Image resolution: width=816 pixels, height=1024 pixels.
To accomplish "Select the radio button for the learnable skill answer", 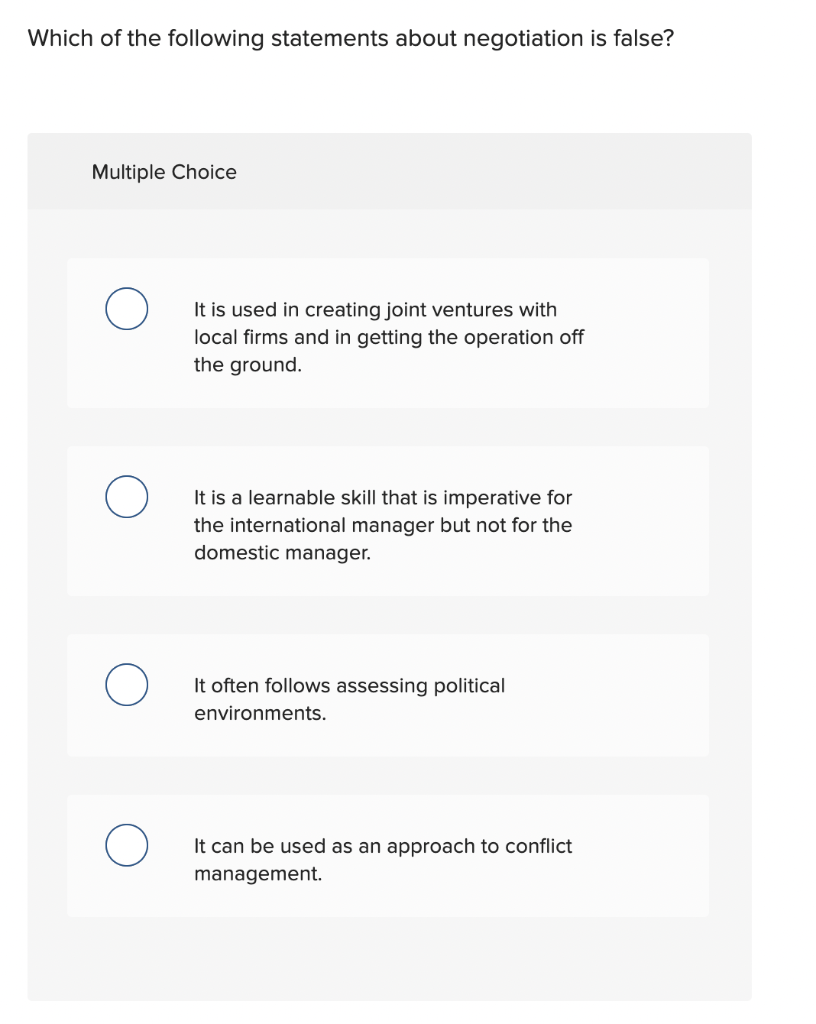I will pyautogui.click(x=126, y=494).
